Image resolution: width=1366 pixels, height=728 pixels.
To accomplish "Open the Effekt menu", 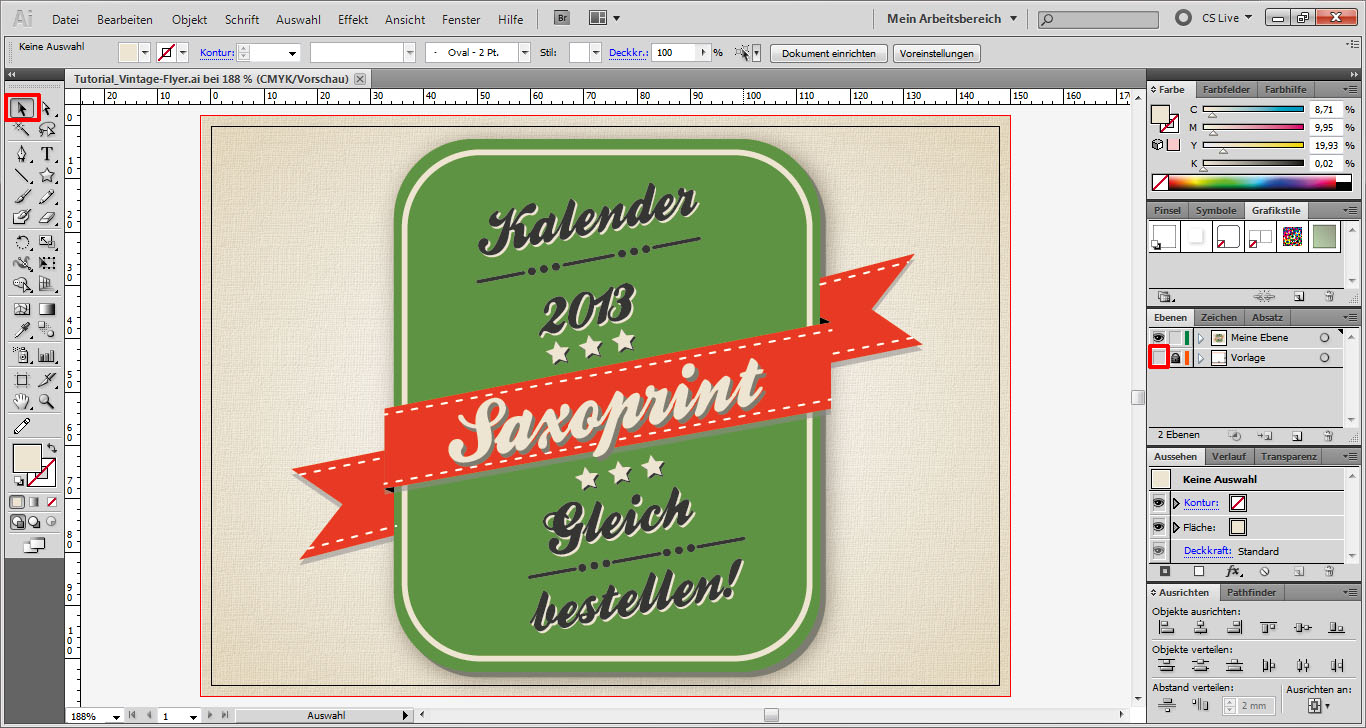I will [x=353, y=19].
